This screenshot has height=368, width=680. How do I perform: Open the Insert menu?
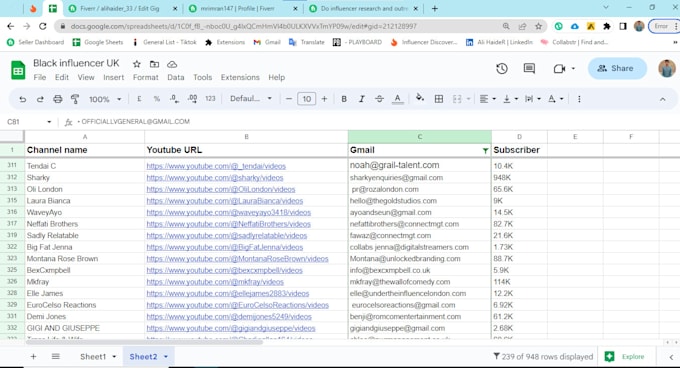point(113,77)
